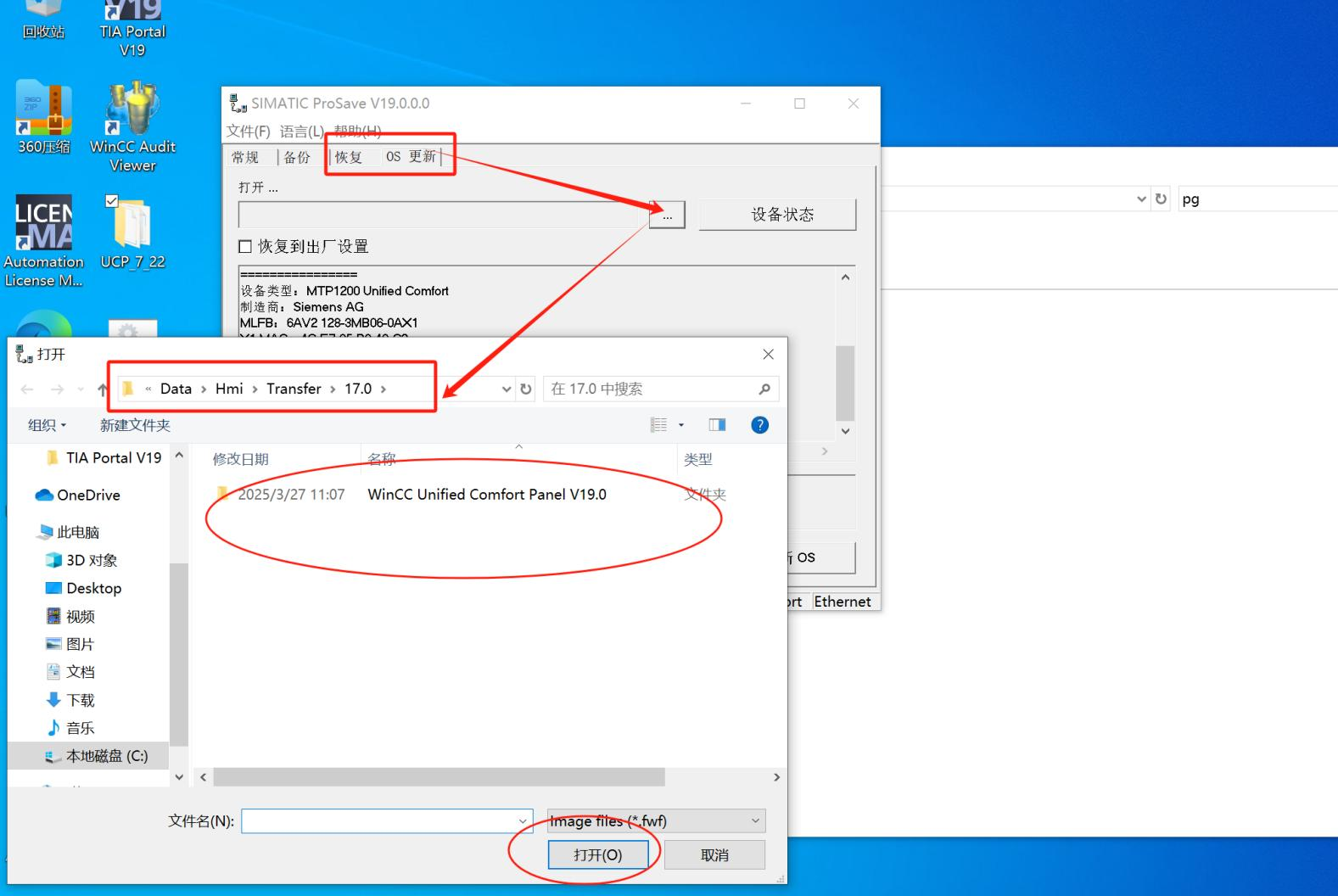The width and height of the screenshot is (1338, 896).
Task: Expand the chevron after Transfer in path
Action: [x=333, y=389]
